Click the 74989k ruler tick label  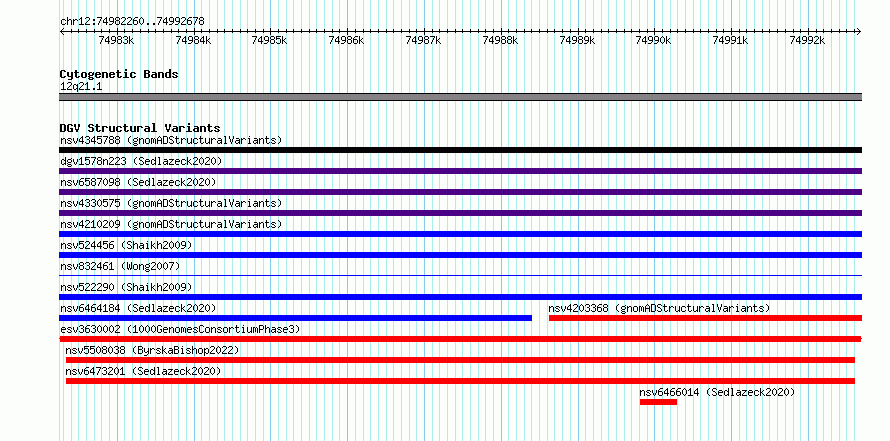tap(577, 40)
